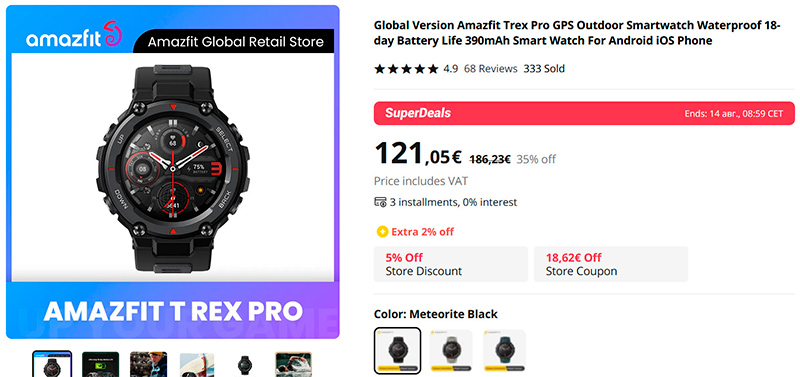Click the five-star rating icons

pos(406,69)
